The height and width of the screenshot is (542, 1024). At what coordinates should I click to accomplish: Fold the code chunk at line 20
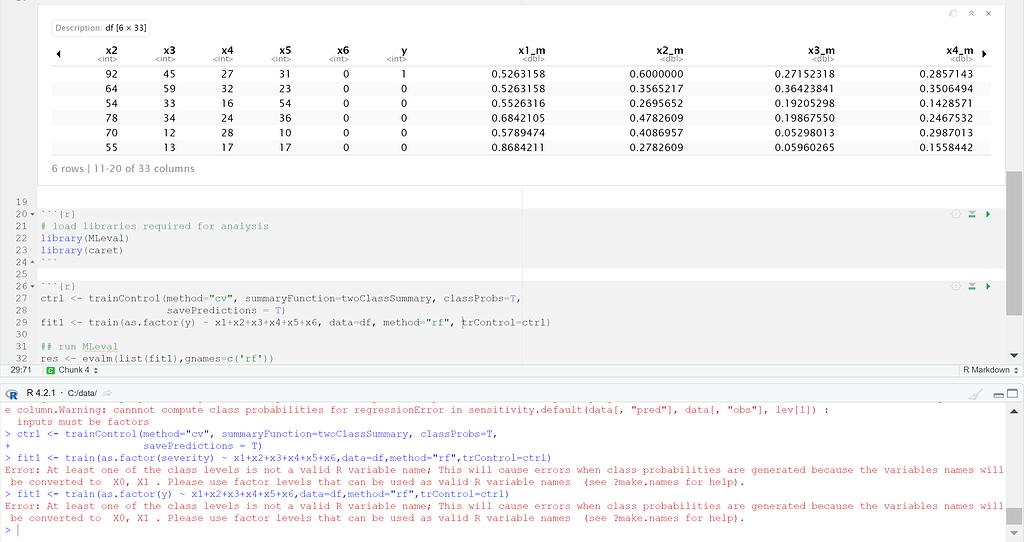click(x=34, y=214)
